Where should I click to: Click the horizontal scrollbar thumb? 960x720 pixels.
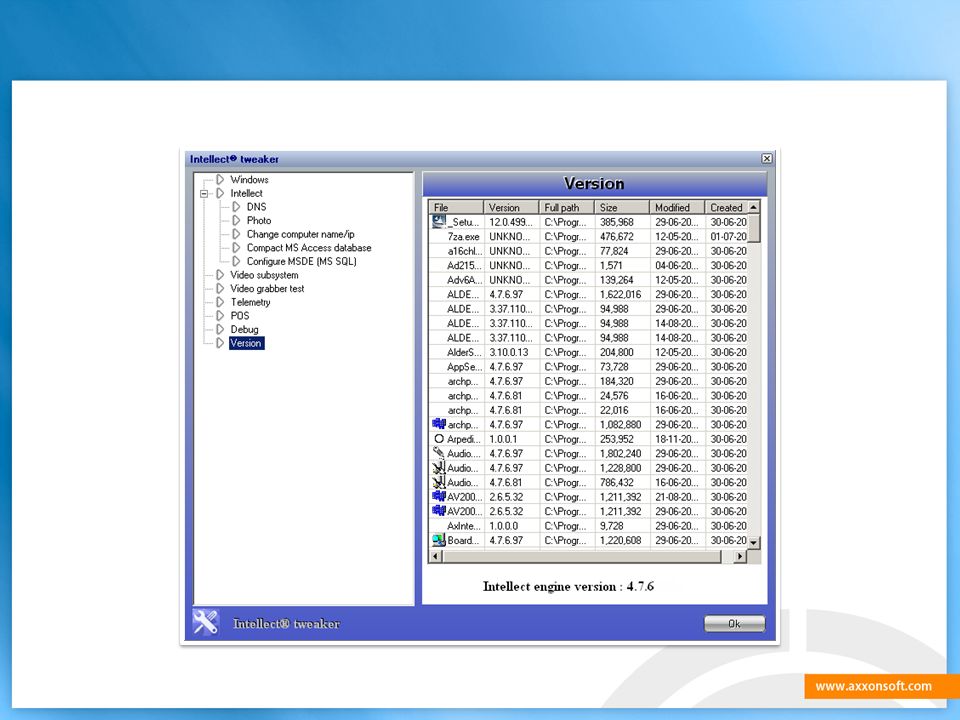tap(582, 557)
